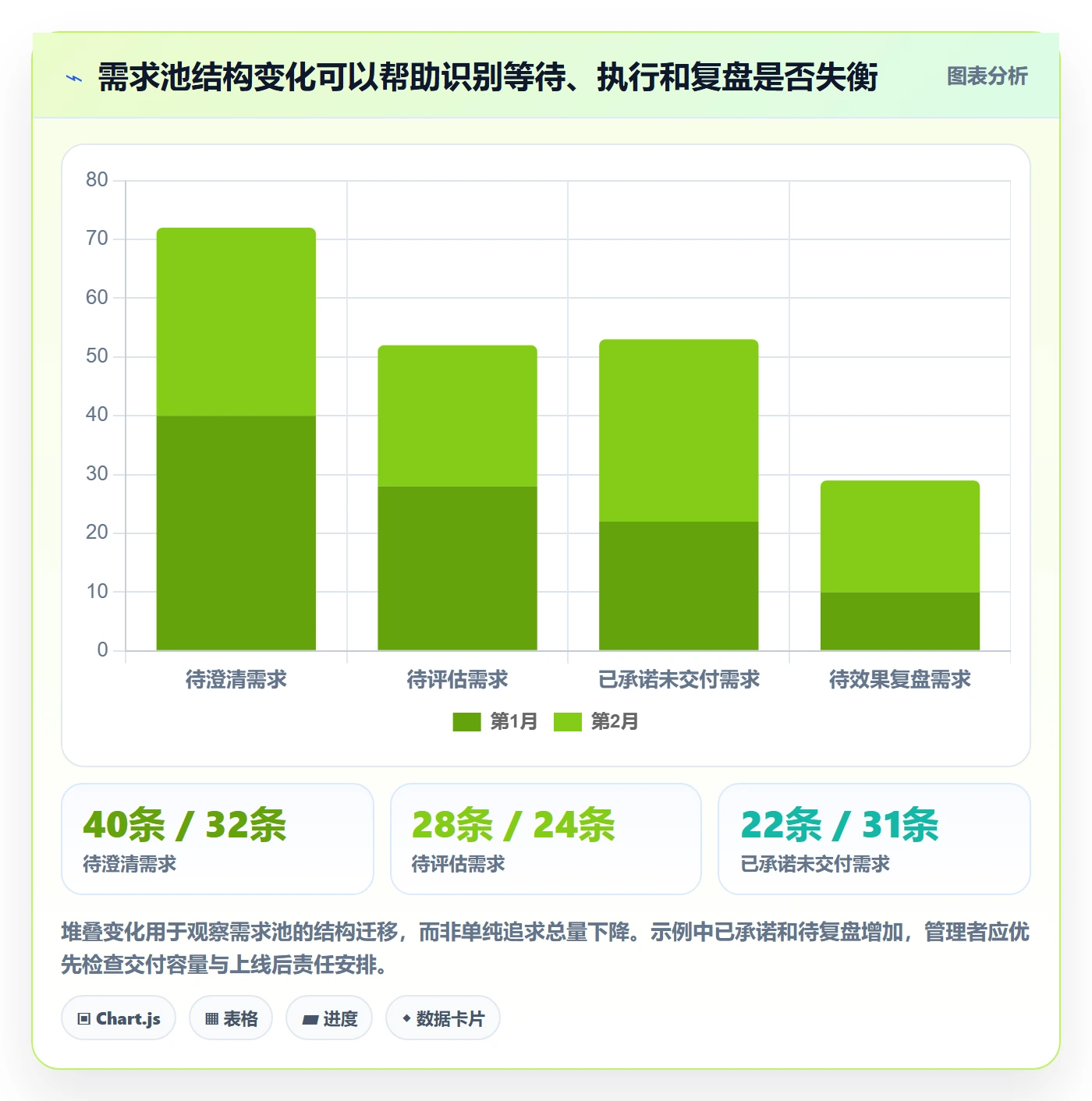Click 第2月 bar segment of 待澄清需求
Image resolution: width=1092 pixels, height=1101 pixels.
pos(236,321)
